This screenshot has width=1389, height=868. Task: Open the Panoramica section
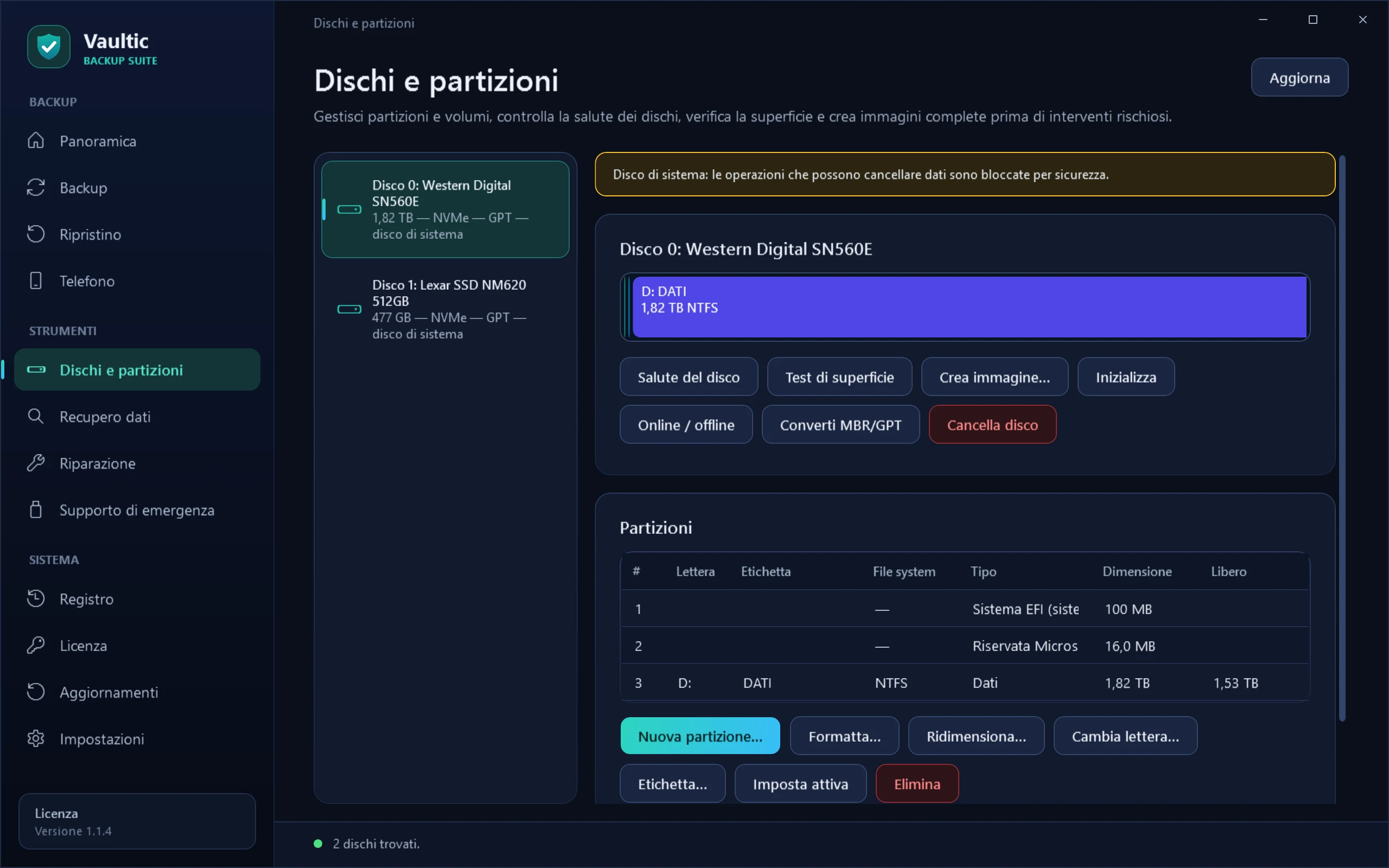tap(137, 141)
